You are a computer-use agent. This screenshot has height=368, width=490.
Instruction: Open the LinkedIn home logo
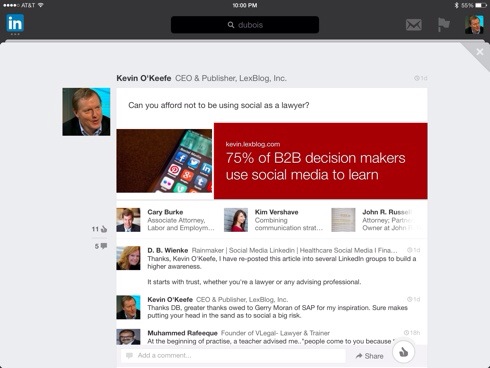pyautogui.click(x=15, y=23)
